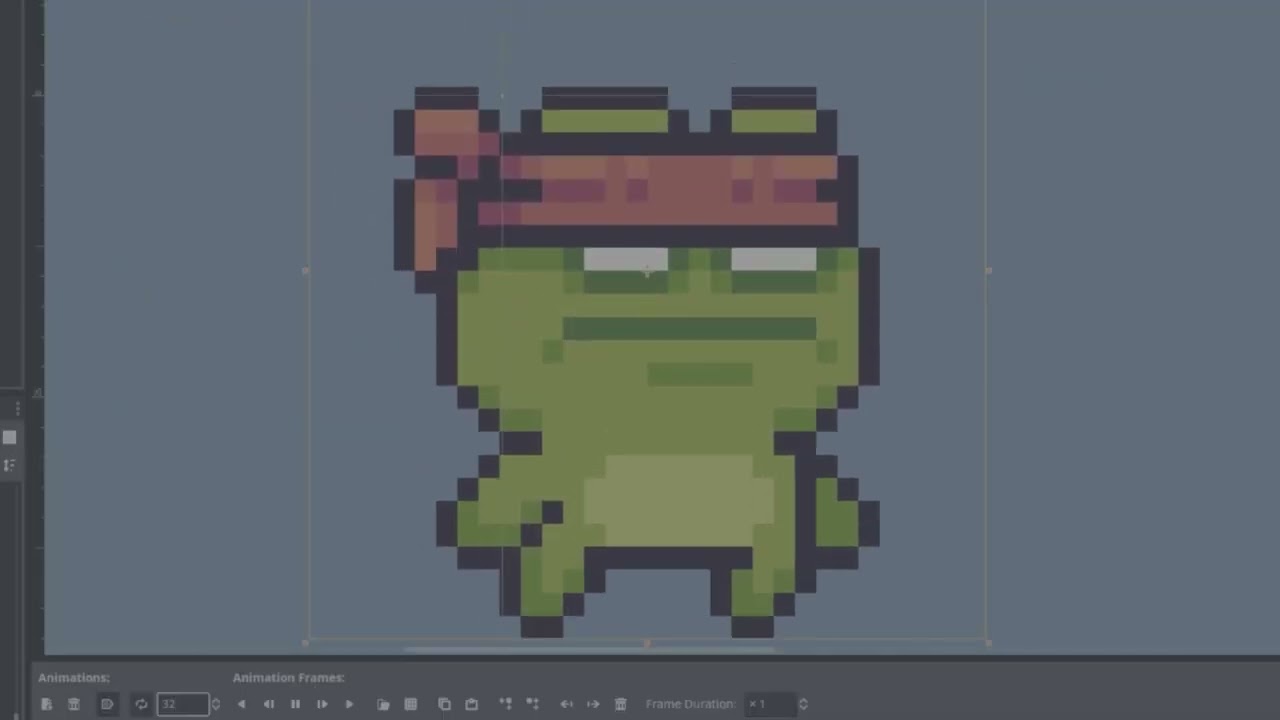Click the left panel three-dot handle

tap(17, 409)
